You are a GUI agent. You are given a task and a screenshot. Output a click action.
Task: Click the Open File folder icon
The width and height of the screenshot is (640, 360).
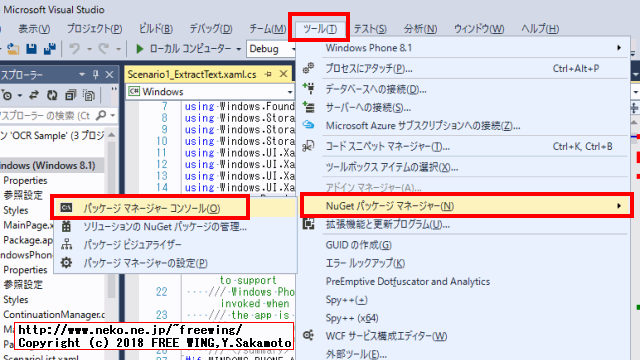[x=13, y=49]
